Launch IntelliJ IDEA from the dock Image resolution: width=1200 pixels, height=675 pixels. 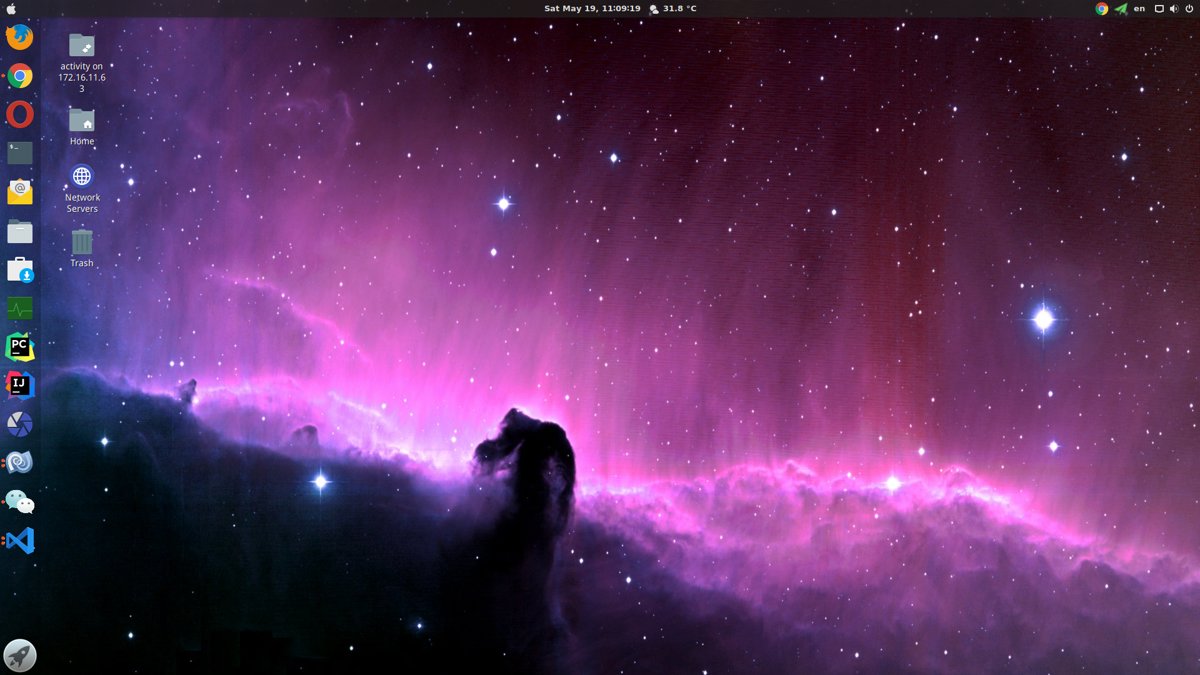point(19,385)
